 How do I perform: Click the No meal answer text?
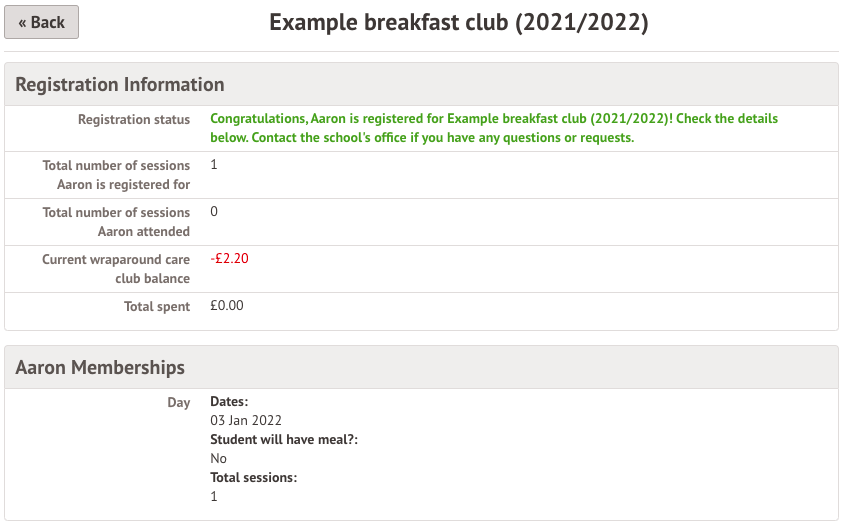coord(218,459)
